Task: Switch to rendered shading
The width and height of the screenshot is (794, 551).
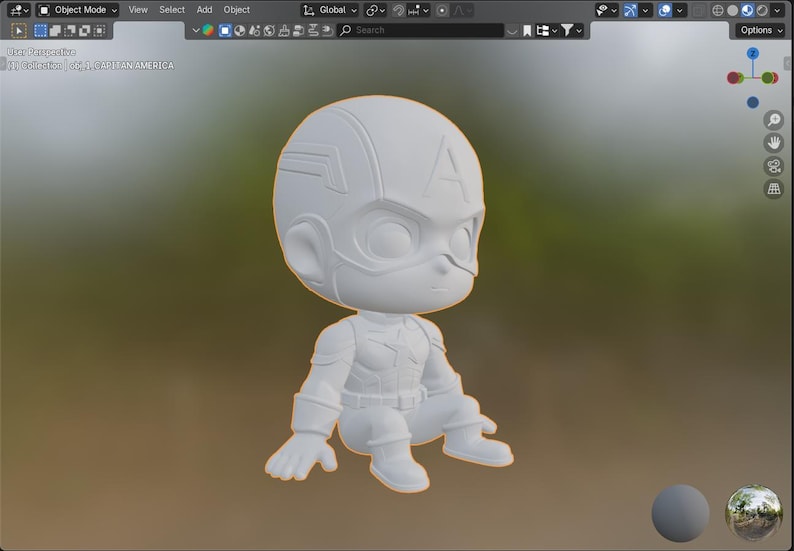Action: click(762, 10)
